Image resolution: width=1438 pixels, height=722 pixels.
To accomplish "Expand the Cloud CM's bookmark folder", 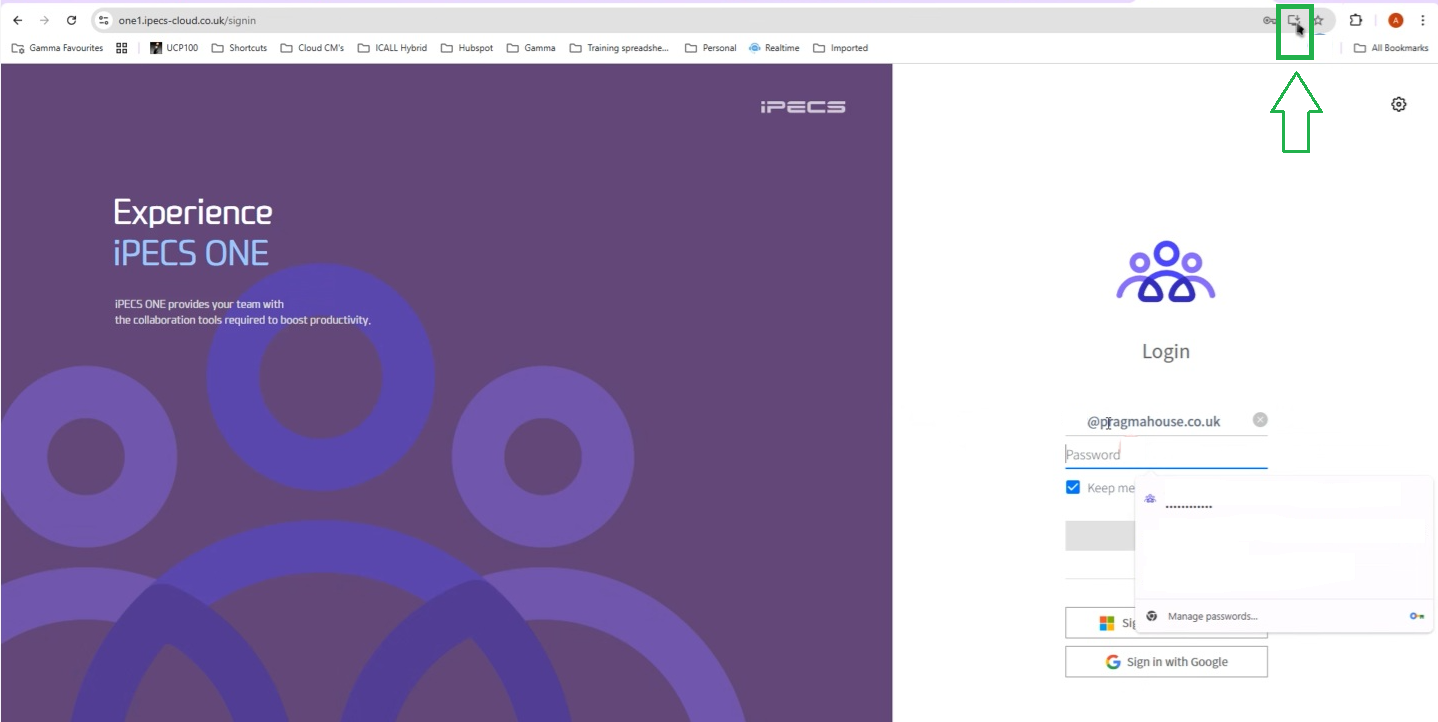I will [312, 48].
